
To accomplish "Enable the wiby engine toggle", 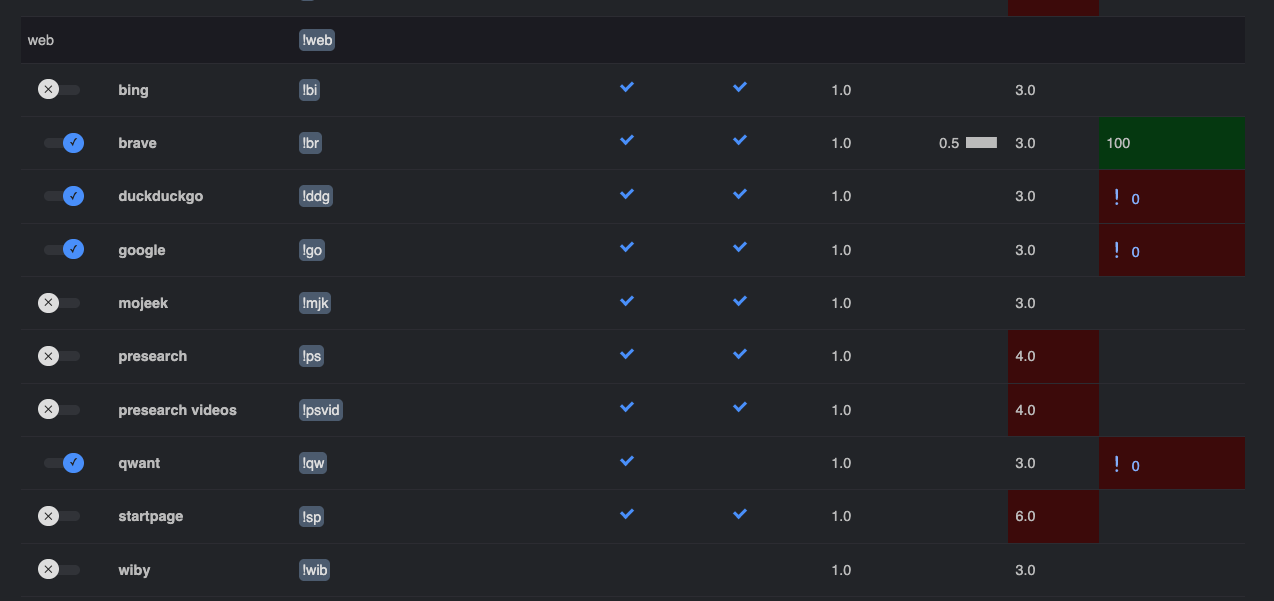I will coord(59,570).
